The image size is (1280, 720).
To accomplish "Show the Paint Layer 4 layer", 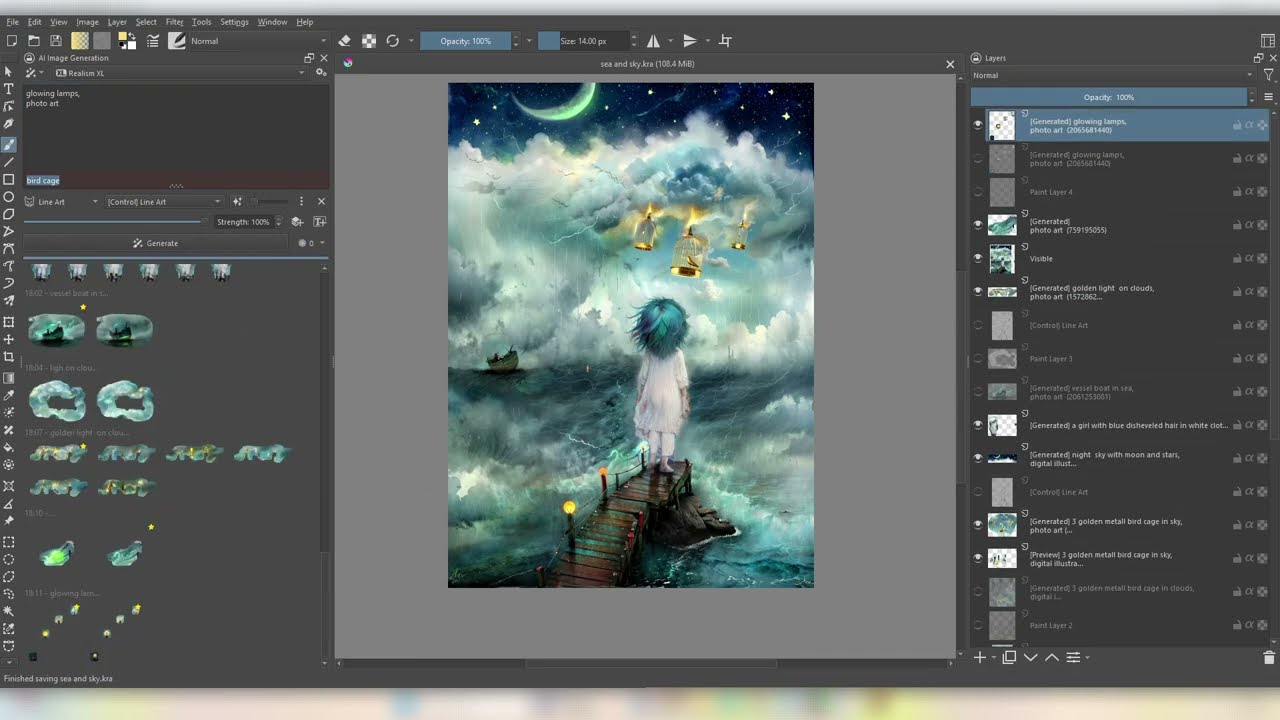I will point(978,192).
